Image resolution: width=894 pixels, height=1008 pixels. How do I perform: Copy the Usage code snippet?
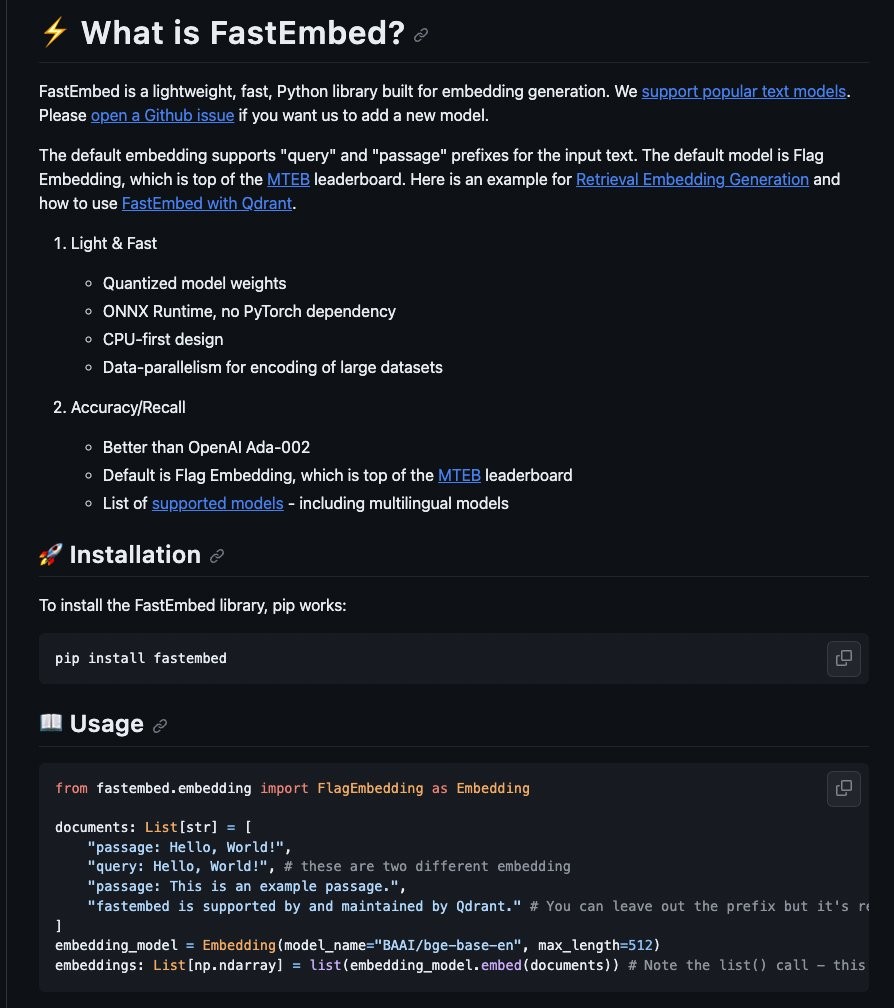(843, 788)
